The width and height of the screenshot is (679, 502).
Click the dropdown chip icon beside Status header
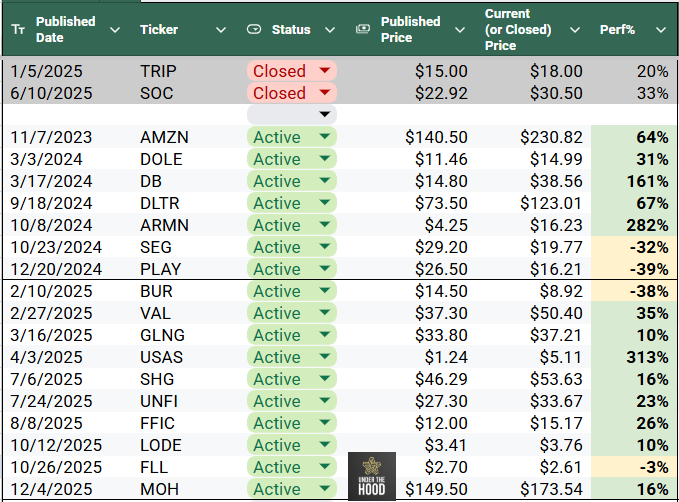click(254, 29)
